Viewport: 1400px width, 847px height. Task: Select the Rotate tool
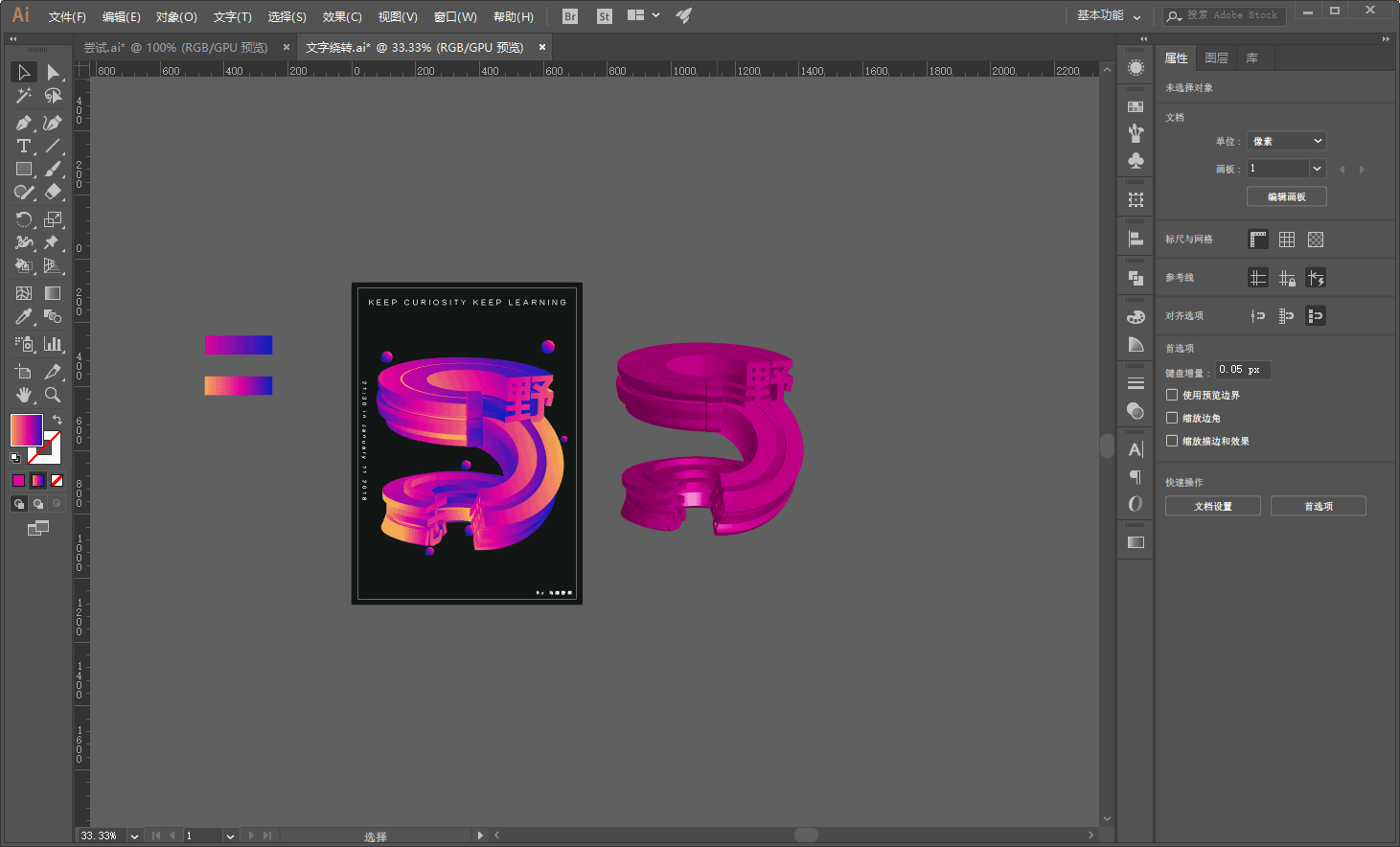[24, 219]
